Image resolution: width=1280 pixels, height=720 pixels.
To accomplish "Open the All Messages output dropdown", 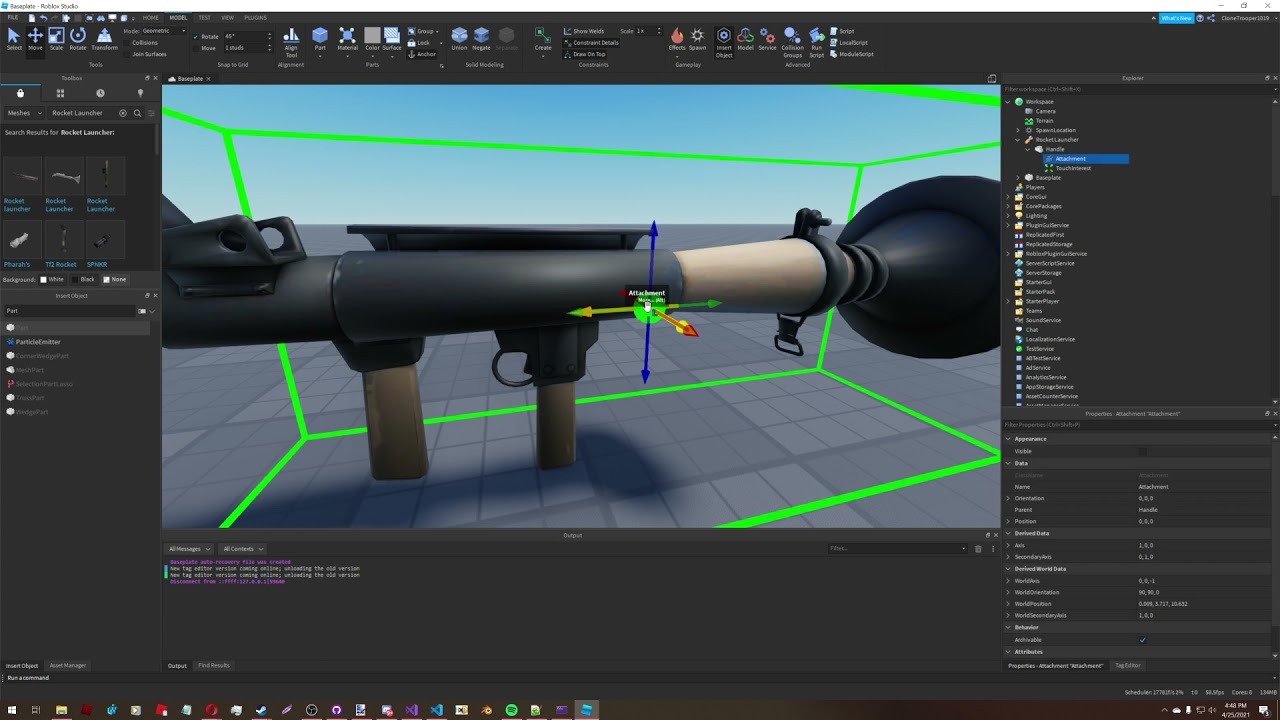I will click(189, 549).
